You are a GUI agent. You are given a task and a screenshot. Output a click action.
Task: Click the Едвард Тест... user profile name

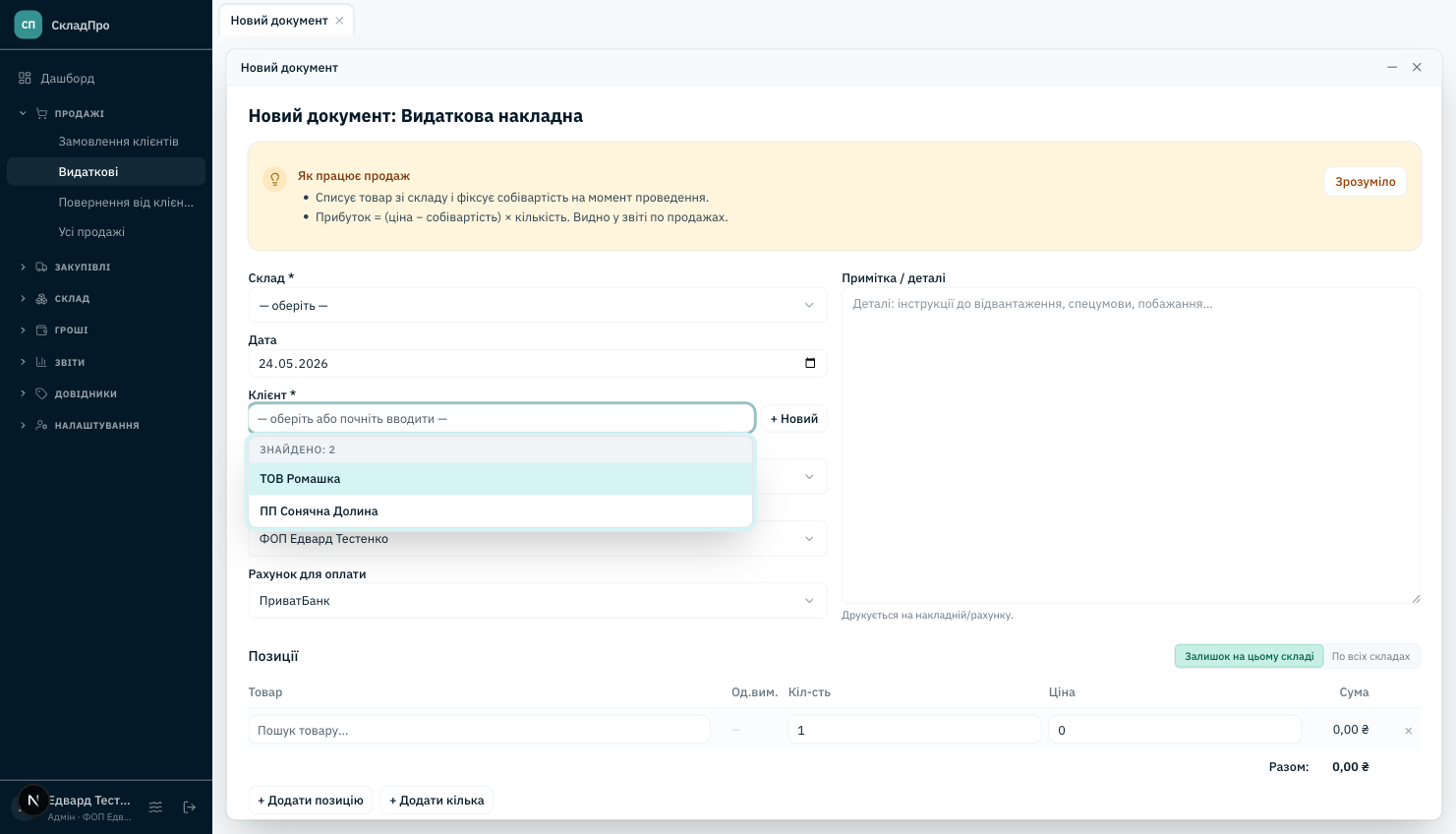coord(89,801)
